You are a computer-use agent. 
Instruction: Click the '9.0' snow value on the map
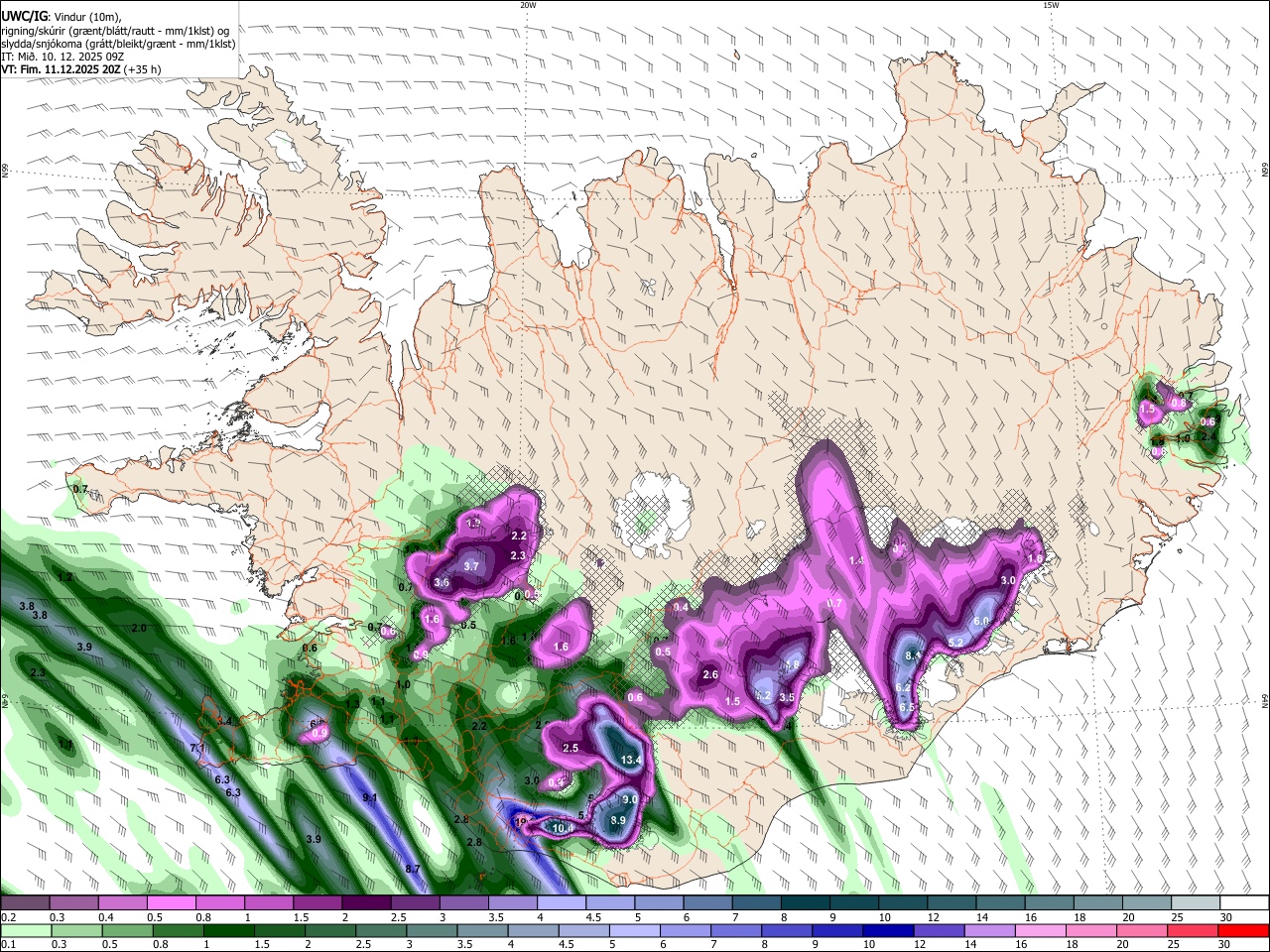coord(630,800)
